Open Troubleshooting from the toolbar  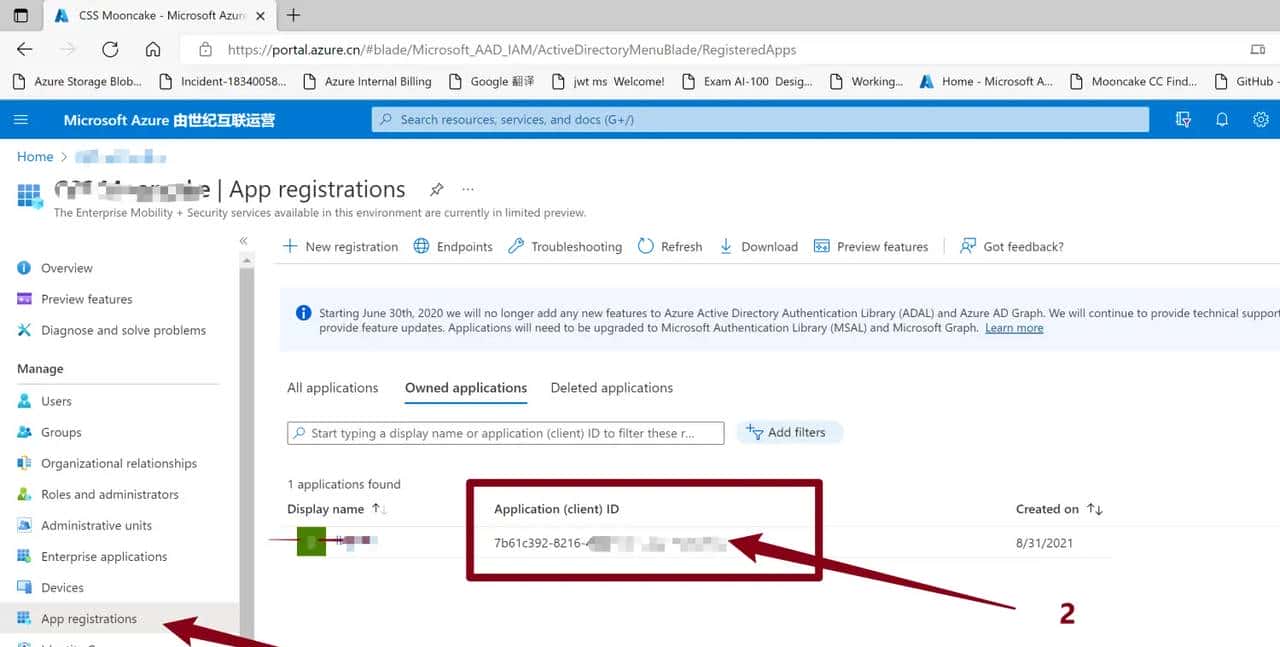click(x=565, y=246)
